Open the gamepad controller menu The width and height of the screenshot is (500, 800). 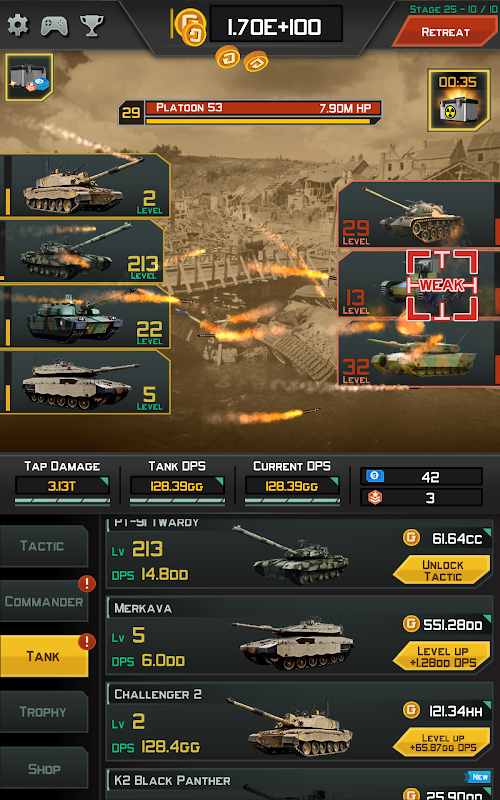[55, 26]
